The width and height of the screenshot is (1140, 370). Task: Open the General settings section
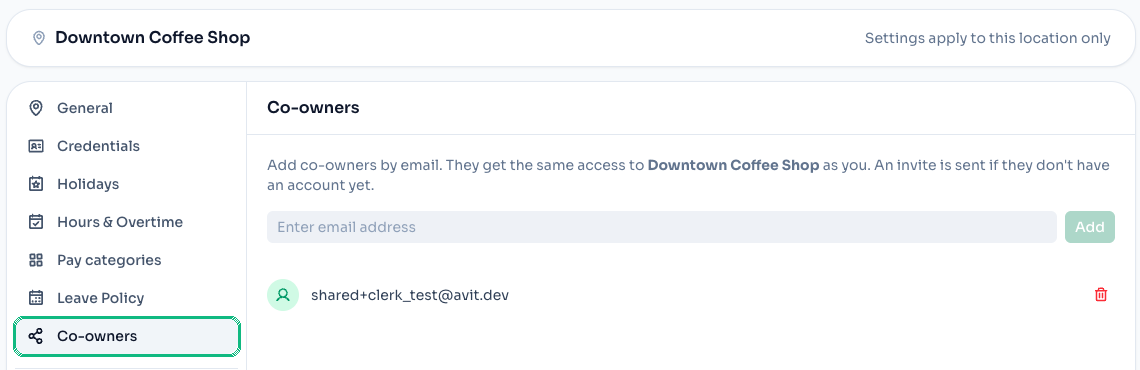(x=127, y=108)
